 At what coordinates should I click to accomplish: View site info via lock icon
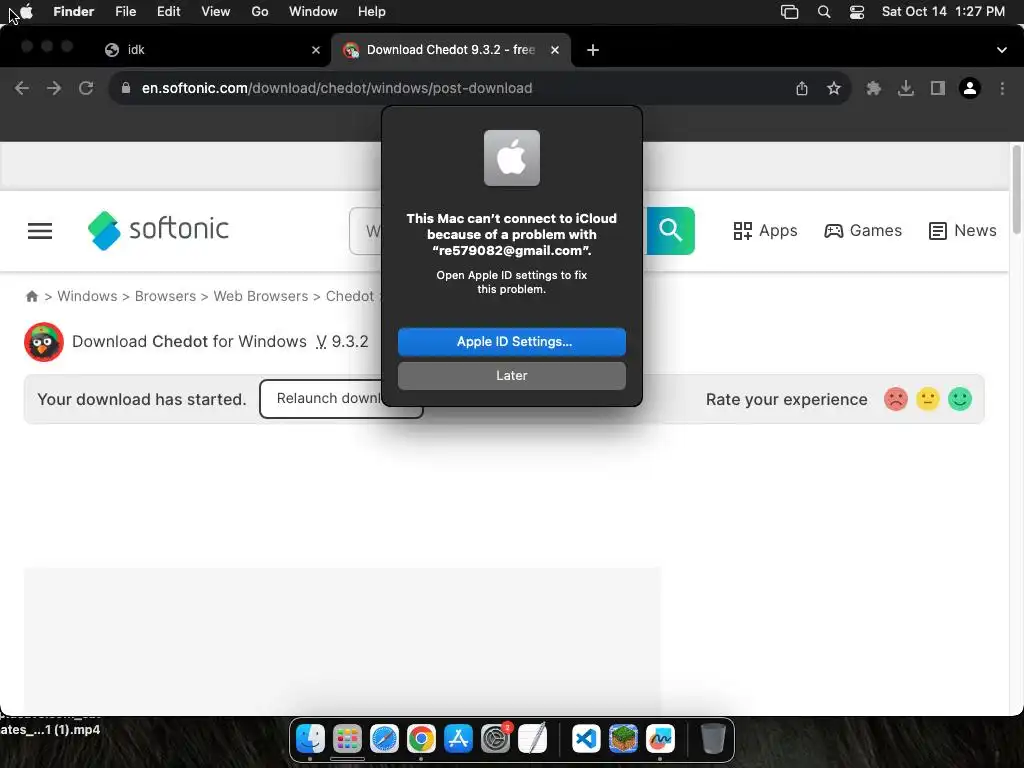pos(126,88)
